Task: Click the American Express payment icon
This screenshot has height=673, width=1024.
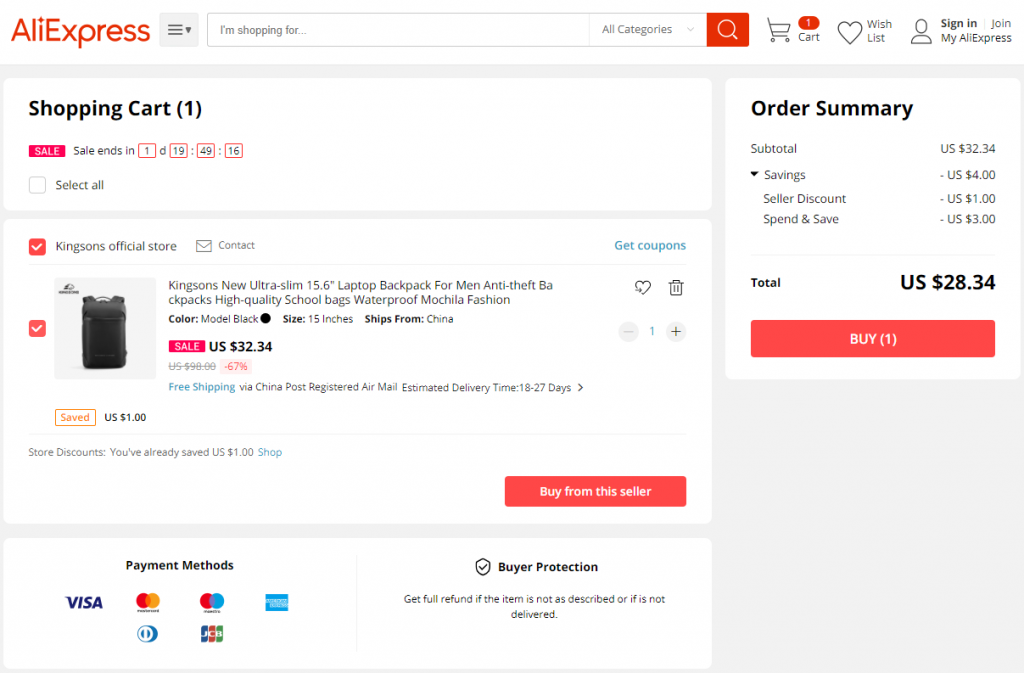Action: [277, 602]
